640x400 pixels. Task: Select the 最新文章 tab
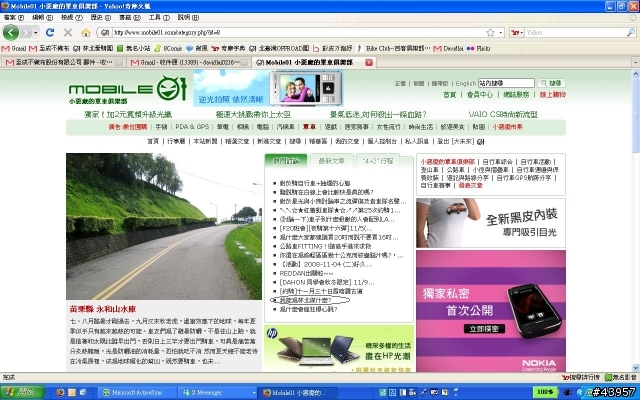coord(331,161)
